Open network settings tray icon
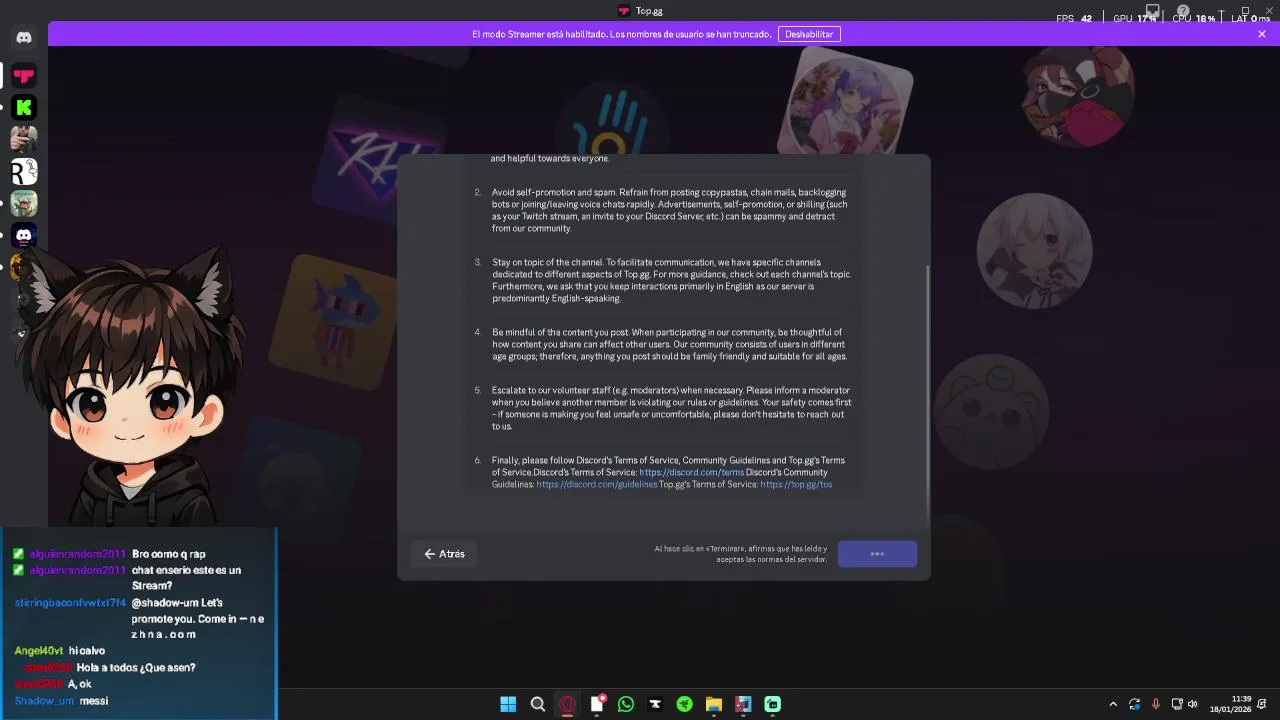The image size is (1280, 720). click(1177, 704)
